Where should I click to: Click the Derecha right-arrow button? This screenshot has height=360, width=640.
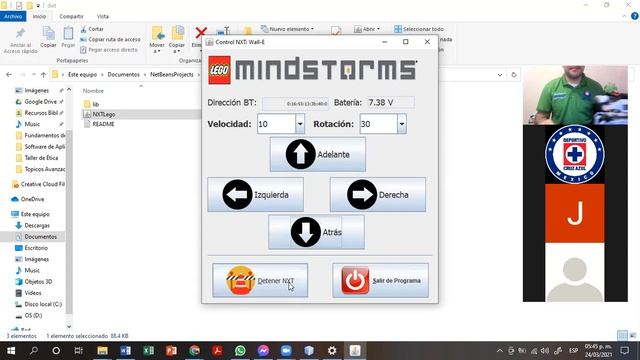pos(378,195)
